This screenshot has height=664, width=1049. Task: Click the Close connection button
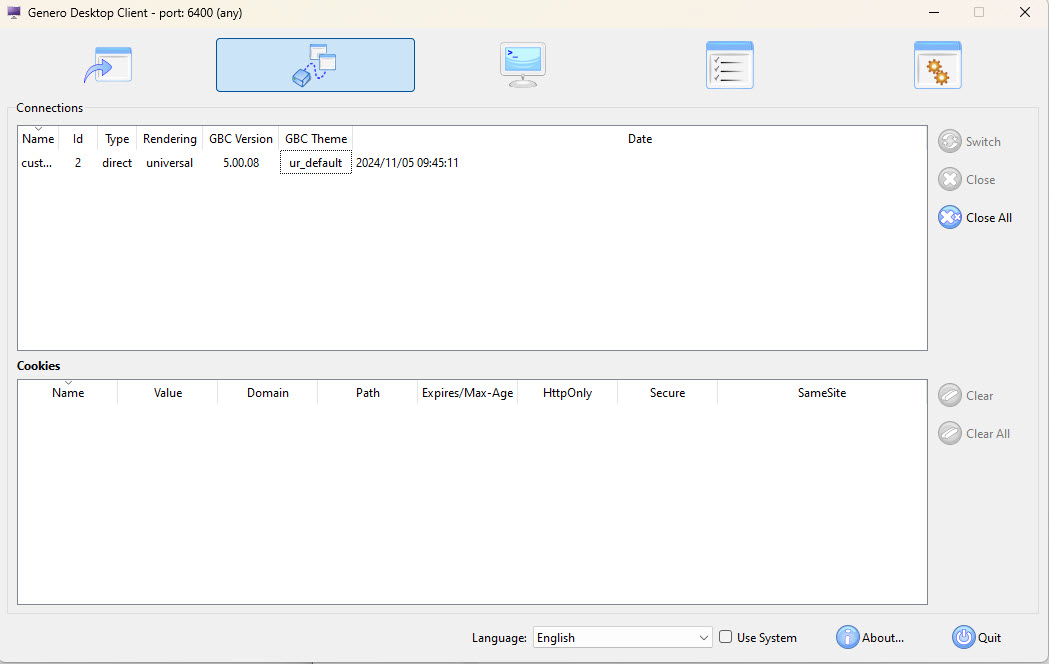[x=966, y=179]
